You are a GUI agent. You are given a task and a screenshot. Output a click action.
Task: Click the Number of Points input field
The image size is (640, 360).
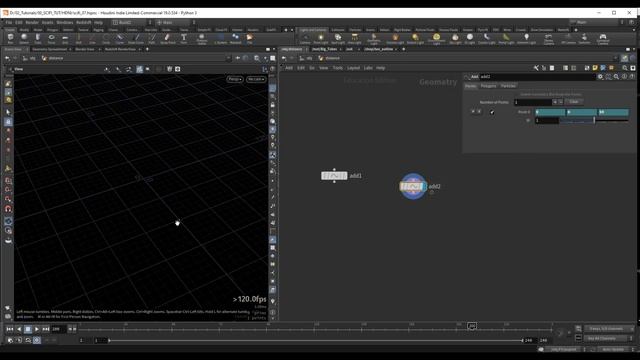click(533, 102)
